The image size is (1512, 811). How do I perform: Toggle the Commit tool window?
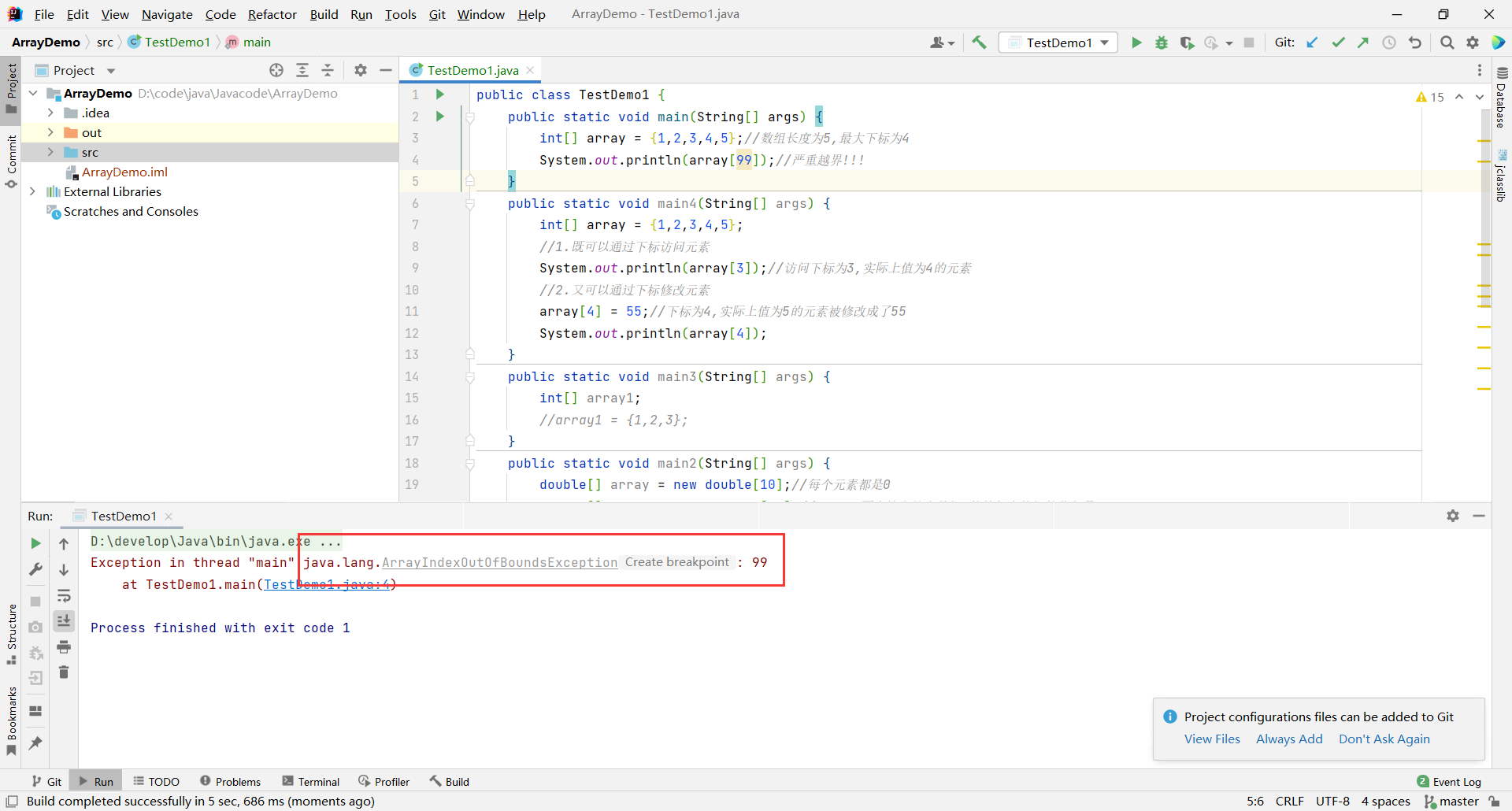tap(11, 163)
